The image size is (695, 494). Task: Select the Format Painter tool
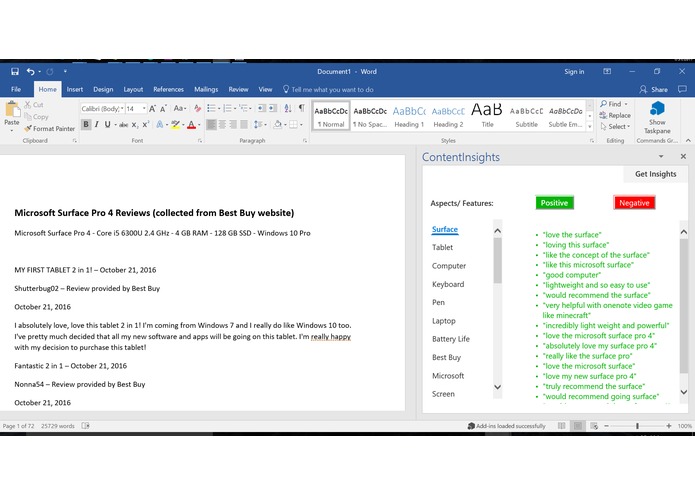[x=50, y=128]
